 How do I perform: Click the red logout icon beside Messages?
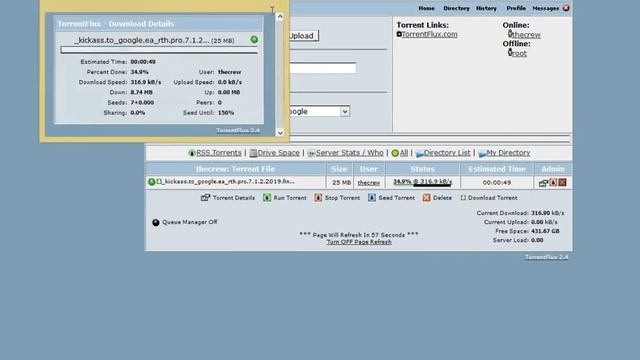[566, 8]
